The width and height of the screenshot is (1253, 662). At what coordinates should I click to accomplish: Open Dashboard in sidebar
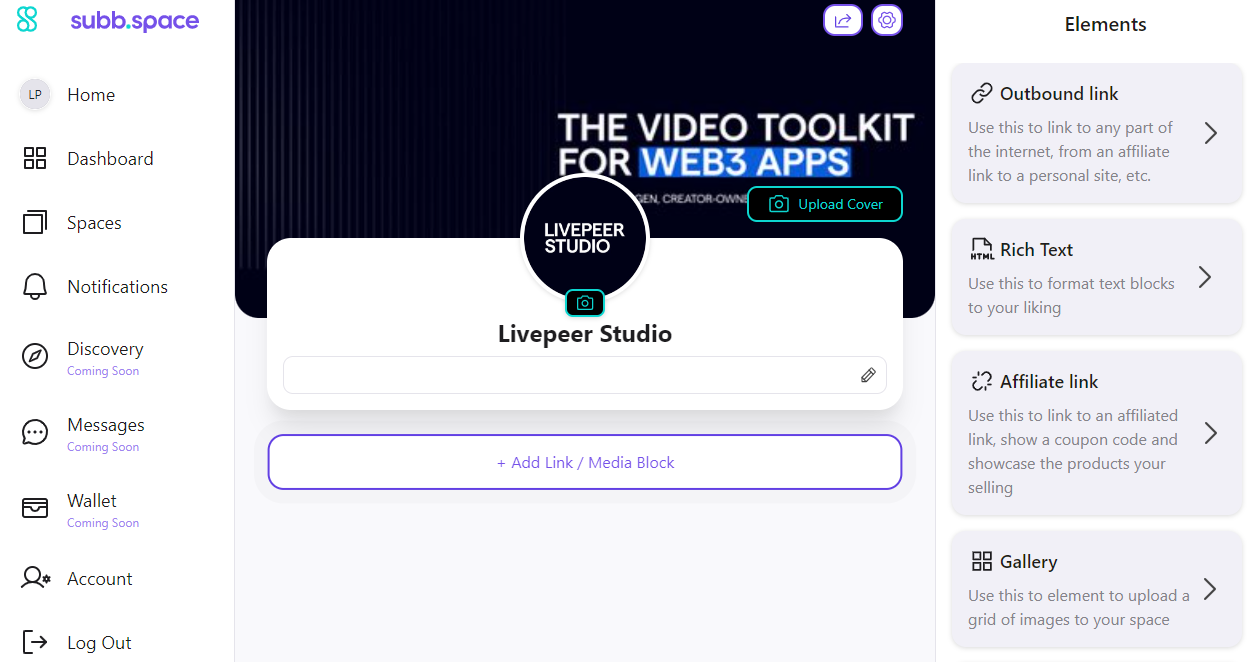pos(110,159)
